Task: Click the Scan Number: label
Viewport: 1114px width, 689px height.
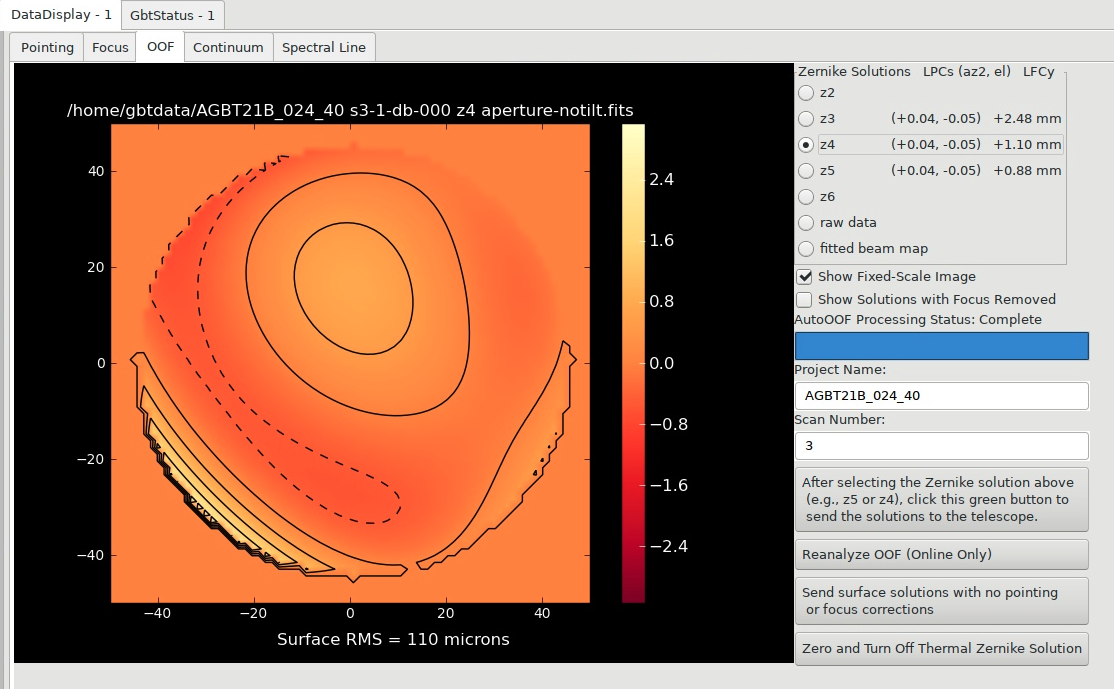Action: tap(840, 419)
